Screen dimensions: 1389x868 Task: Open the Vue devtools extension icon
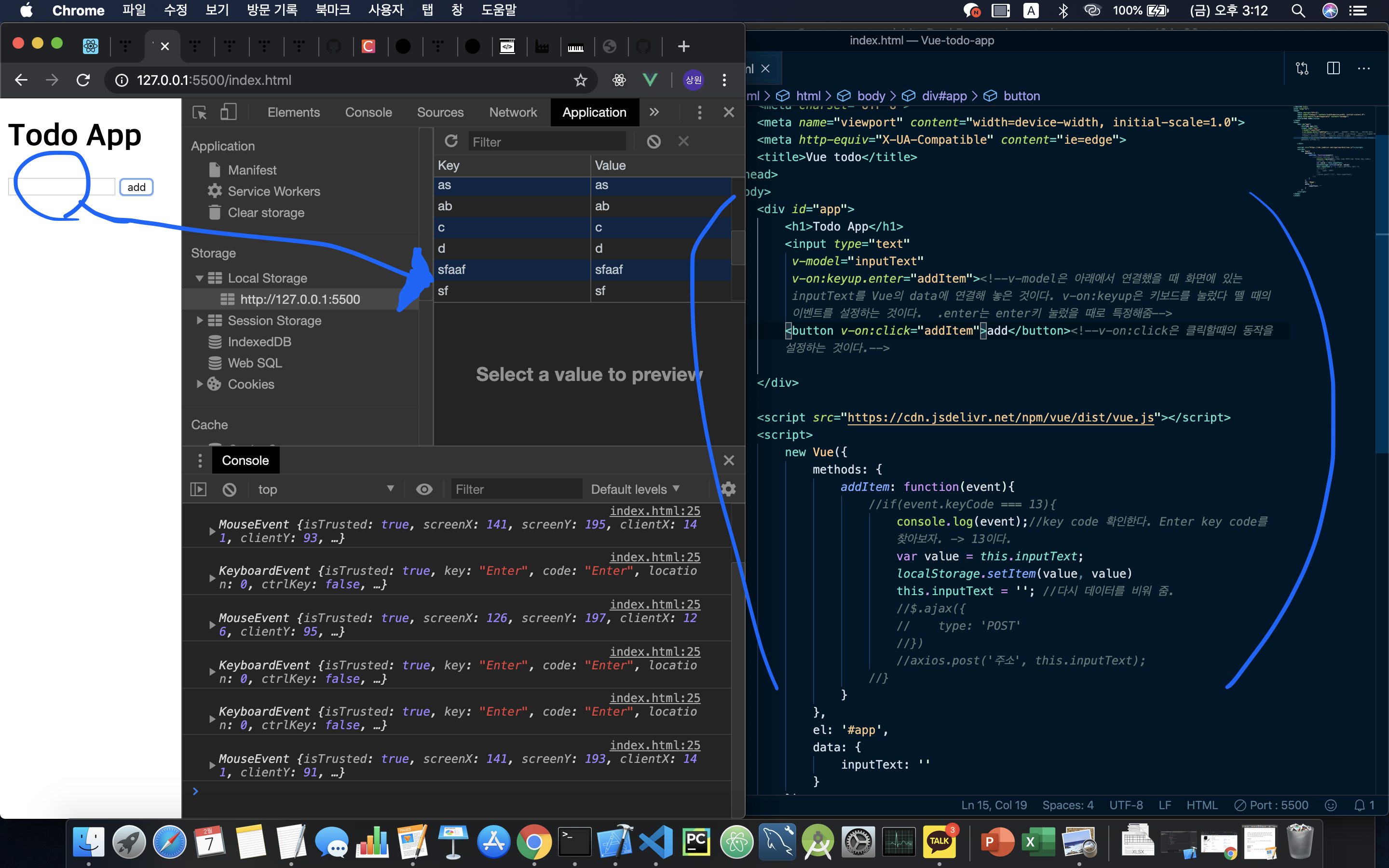tap(650, 80)
